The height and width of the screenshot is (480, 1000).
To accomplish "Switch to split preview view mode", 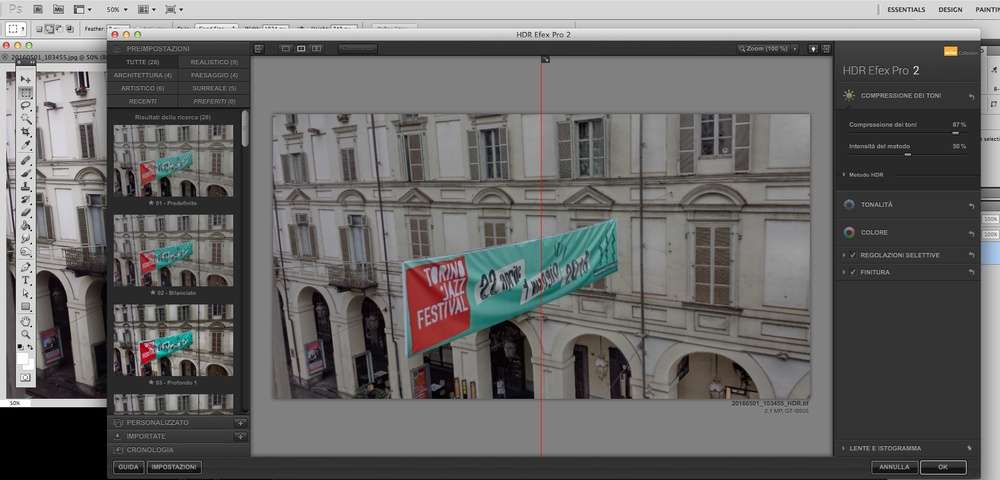I will pos(301,48).
